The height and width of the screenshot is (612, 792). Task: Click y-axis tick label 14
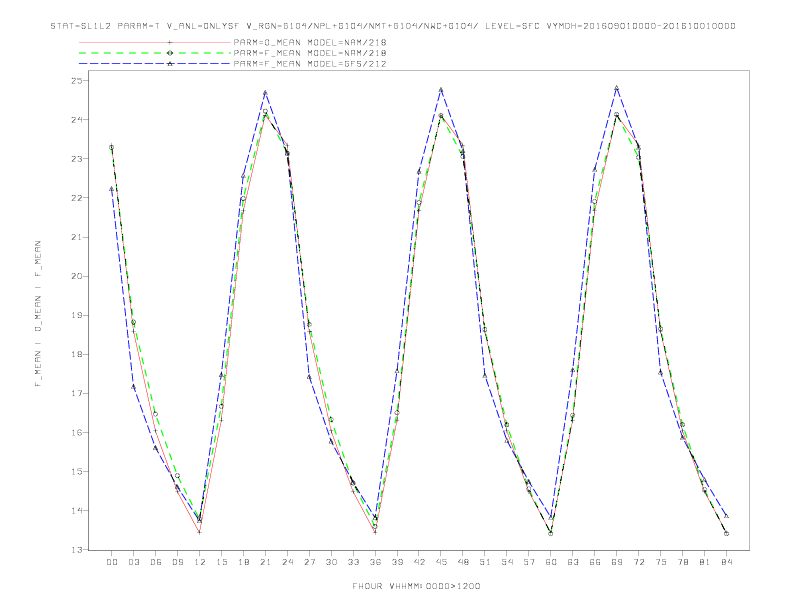[x=77, y=511]
